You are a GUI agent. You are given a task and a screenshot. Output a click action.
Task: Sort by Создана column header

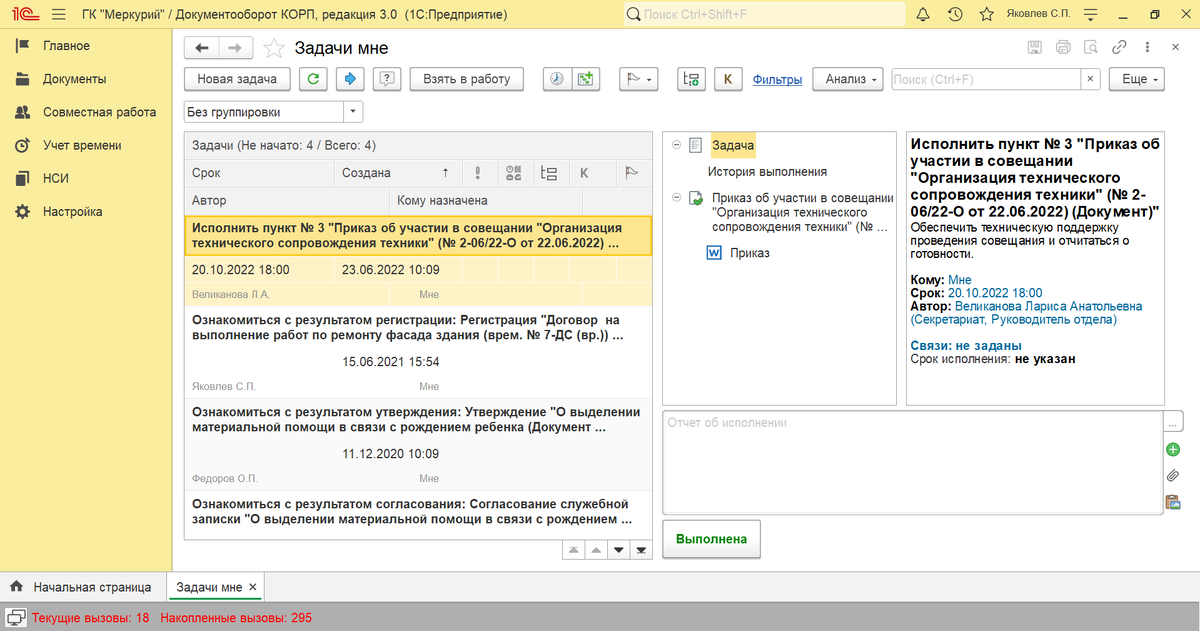coord(398,173)
